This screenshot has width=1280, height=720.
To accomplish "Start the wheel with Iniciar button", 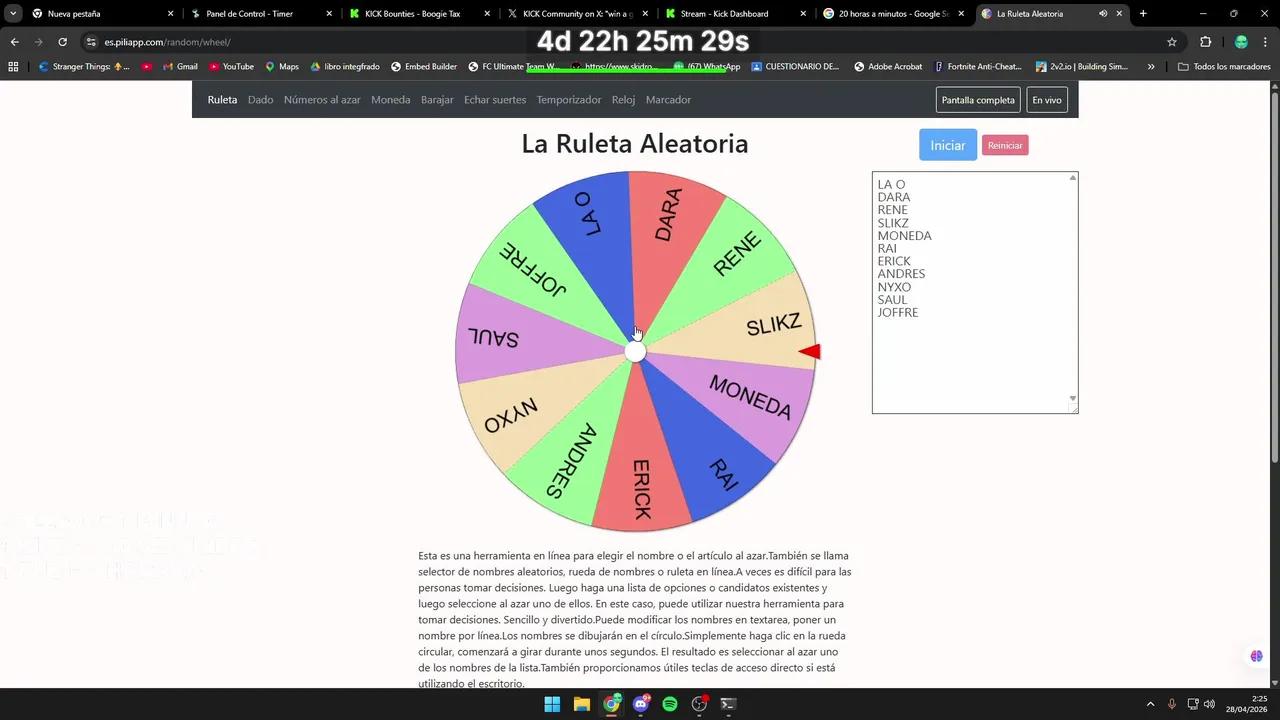I will pyautogui.click(x=948, y=145).
